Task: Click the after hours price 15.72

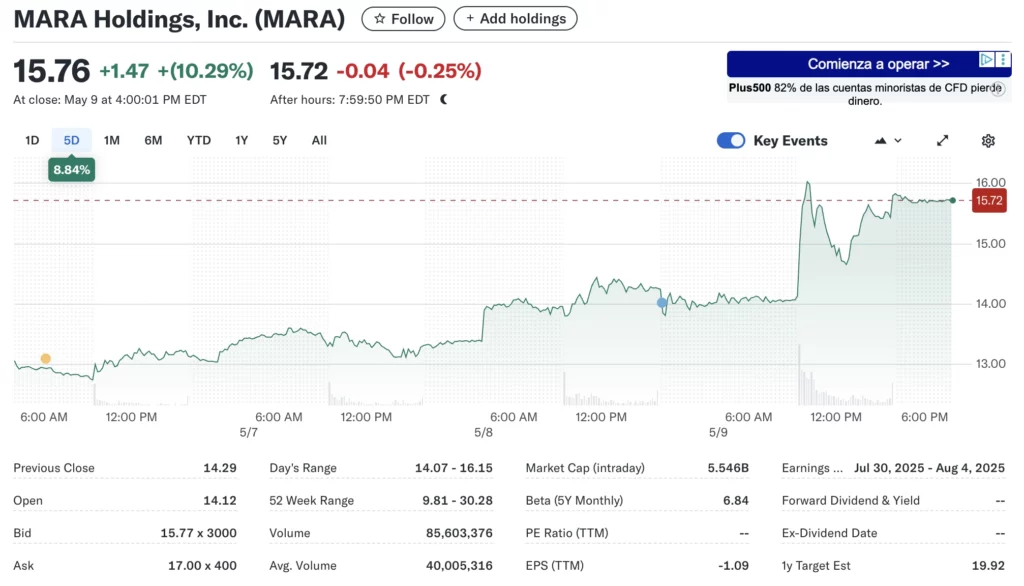Action: click(298, 71)
